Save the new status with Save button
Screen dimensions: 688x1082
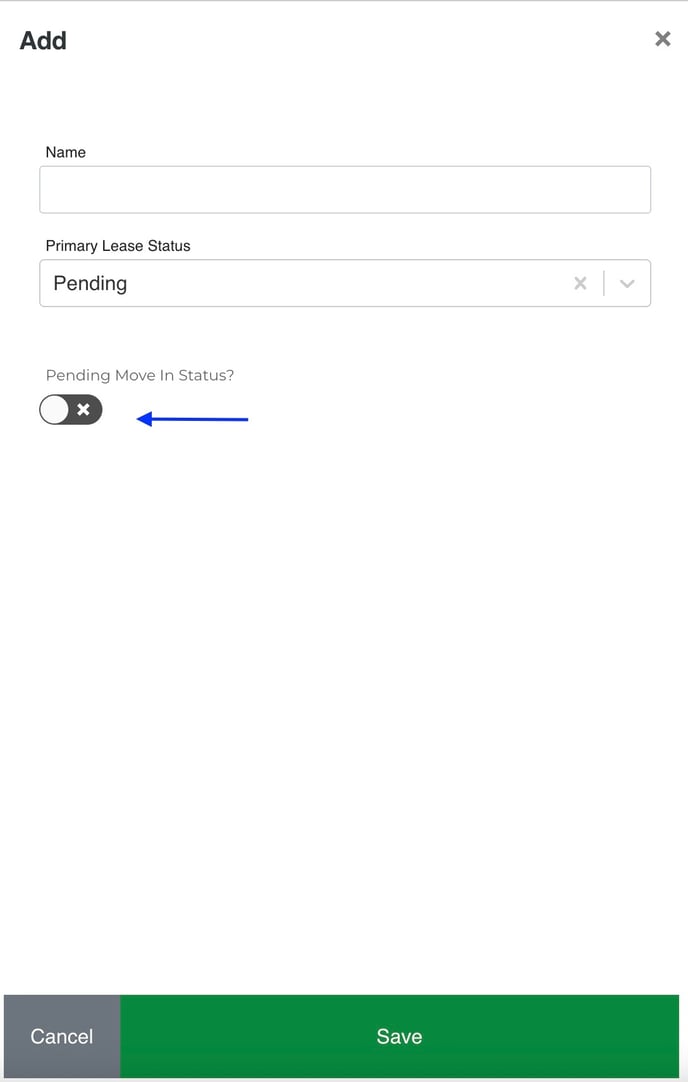coord(399,1036)
